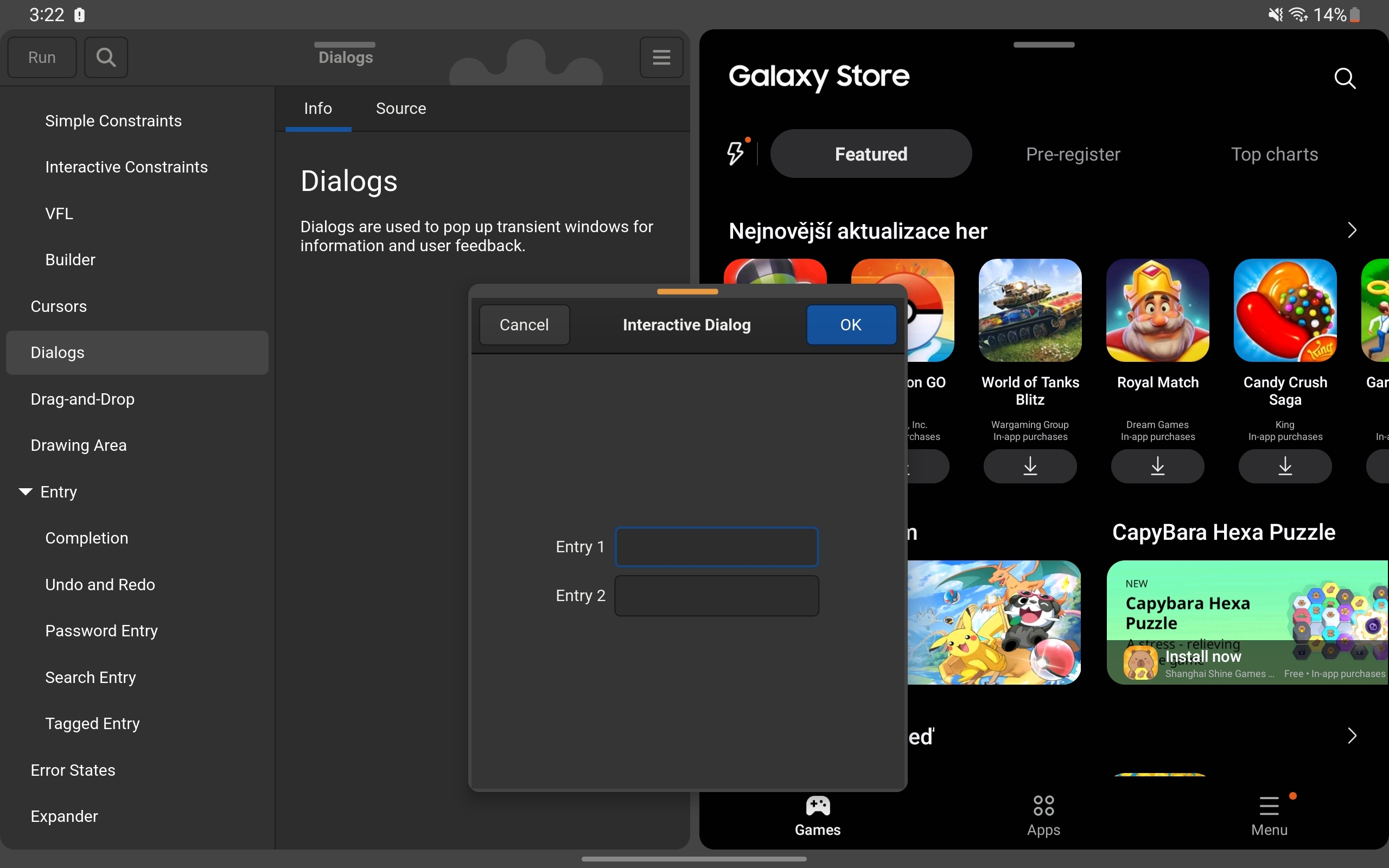The height and width of the screenshot is (868, 1389).
Task: Click the lower right section chevron arrow
Action: (1352, 736)
